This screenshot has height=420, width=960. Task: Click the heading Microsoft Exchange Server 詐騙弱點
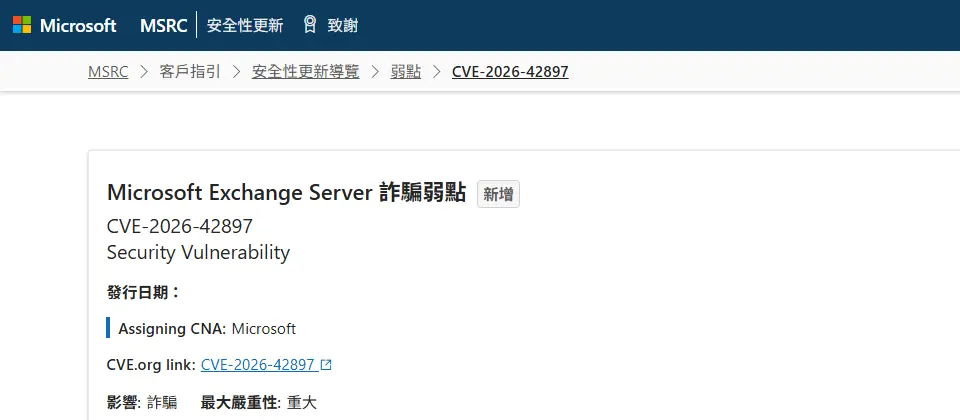(287, 192)
